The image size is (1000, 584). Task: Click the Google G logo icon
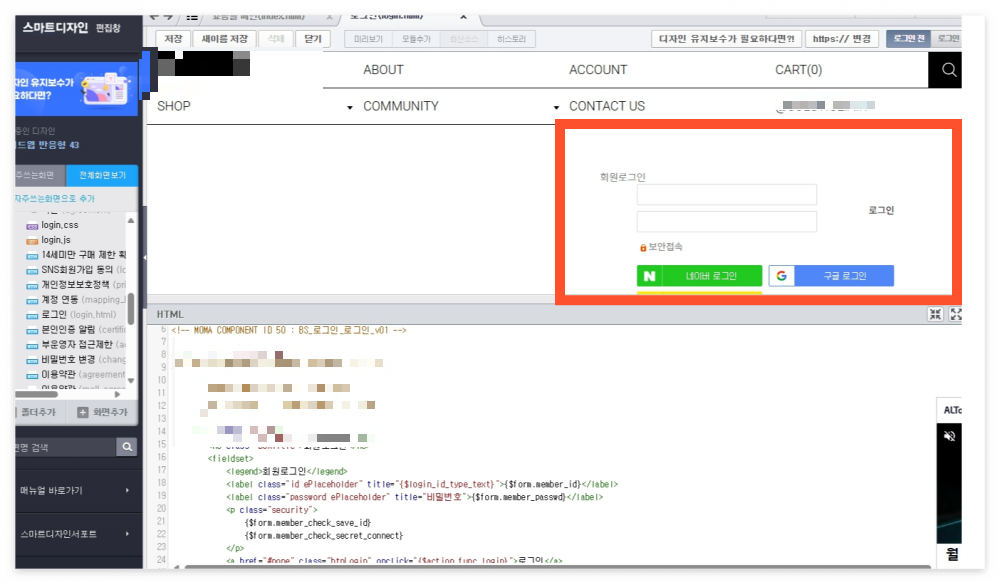[781, 276]
